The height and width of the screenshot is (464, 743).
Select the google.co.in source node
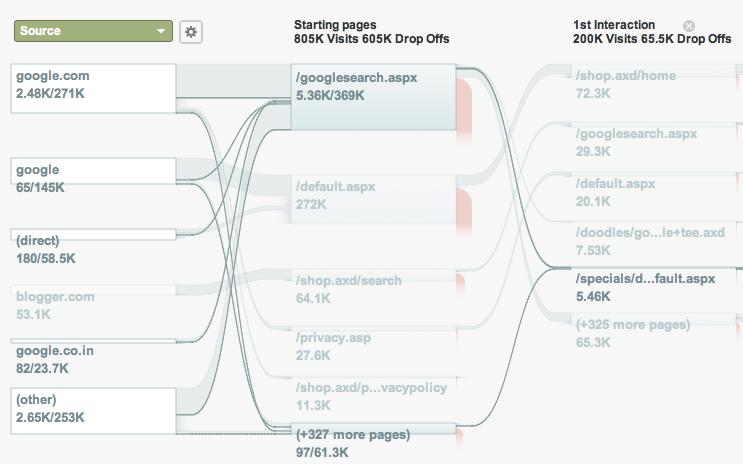point(93,340)
